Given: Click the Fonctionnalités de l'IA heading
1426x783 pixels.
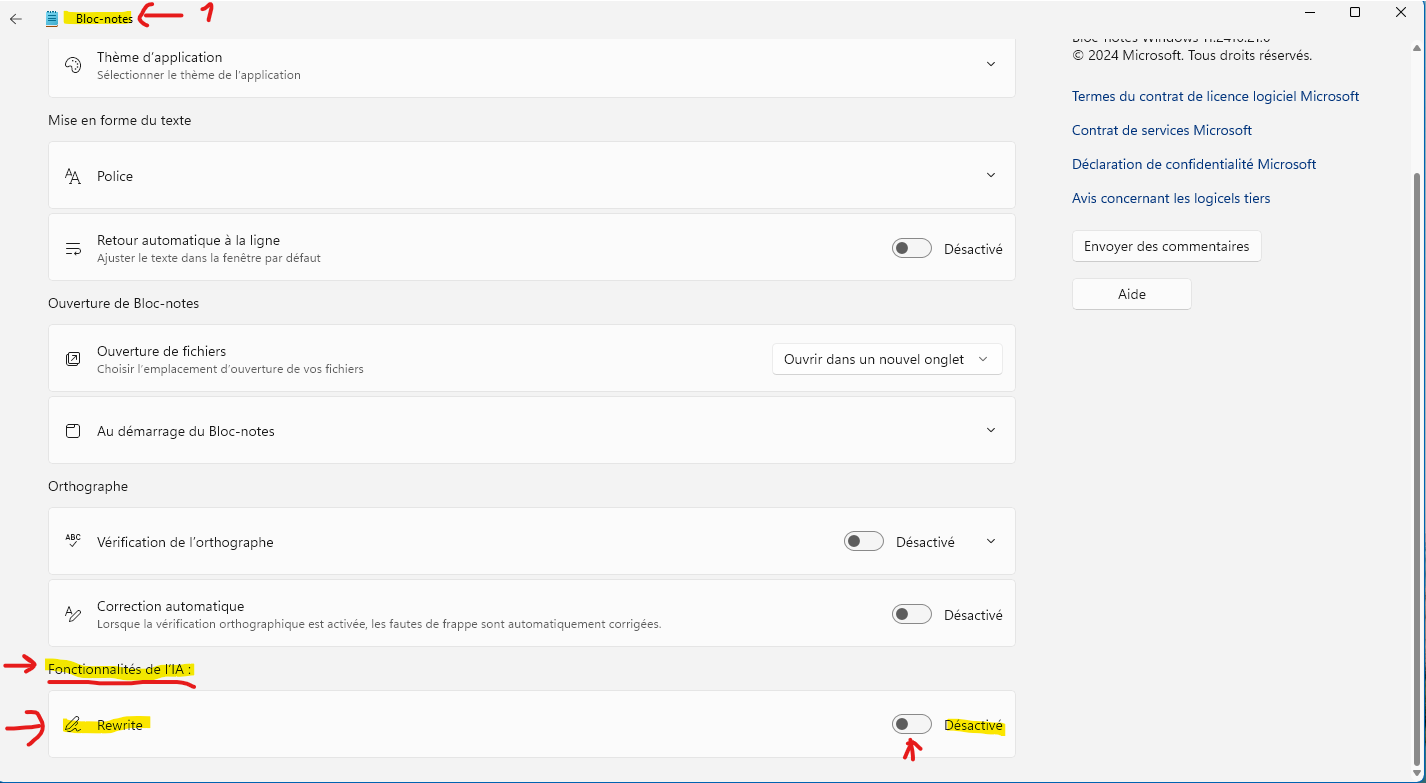Looking at the screenshot, I should pos(120,668).
